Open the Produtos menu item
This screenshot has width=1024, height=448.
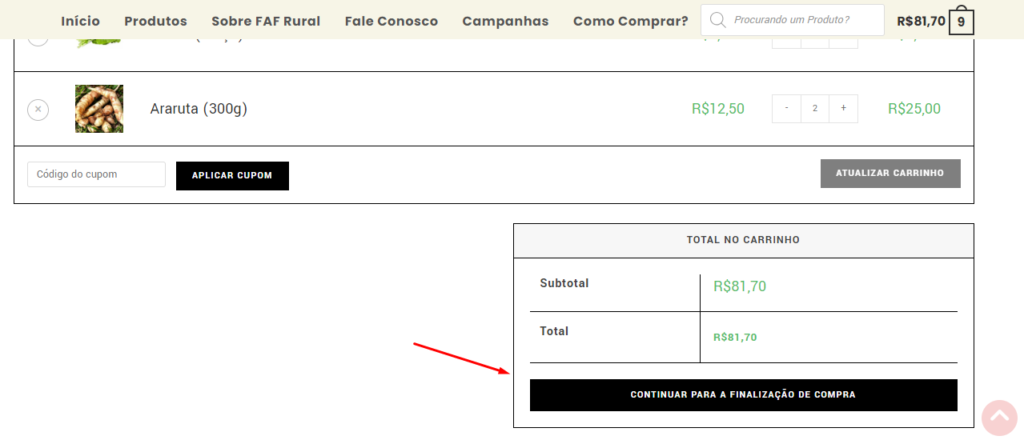point(155,21)
